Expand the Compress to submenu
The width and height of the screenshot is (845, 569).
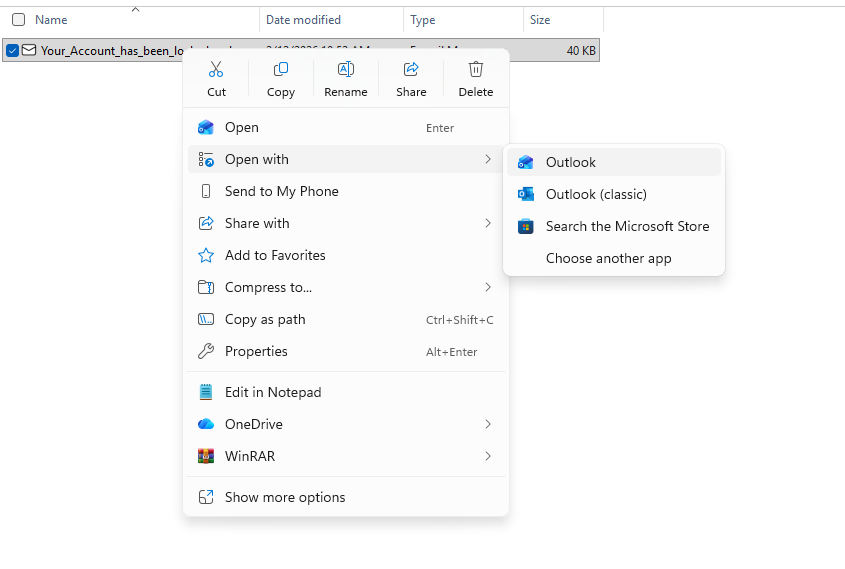(345, 287)
